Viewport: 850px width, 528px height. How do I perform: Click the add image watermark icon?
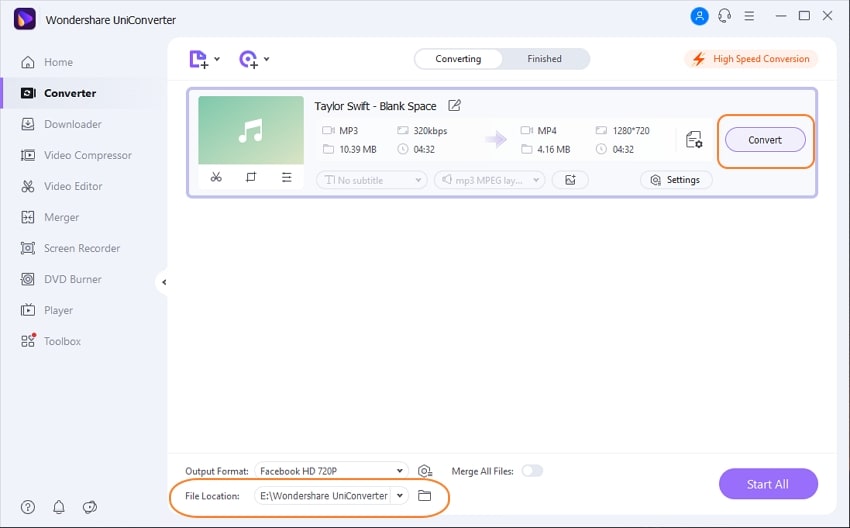click(570, 180)
